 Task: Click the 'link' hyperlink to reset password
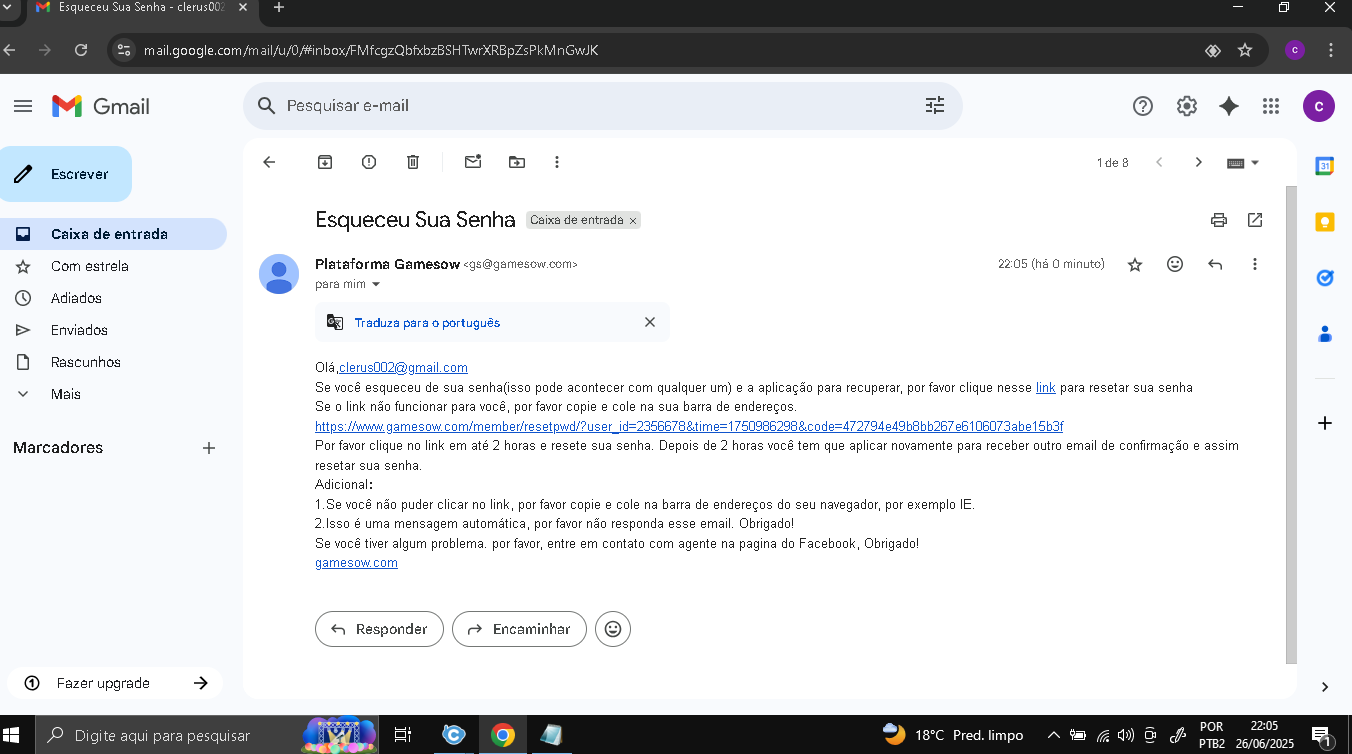(1046, 387)
